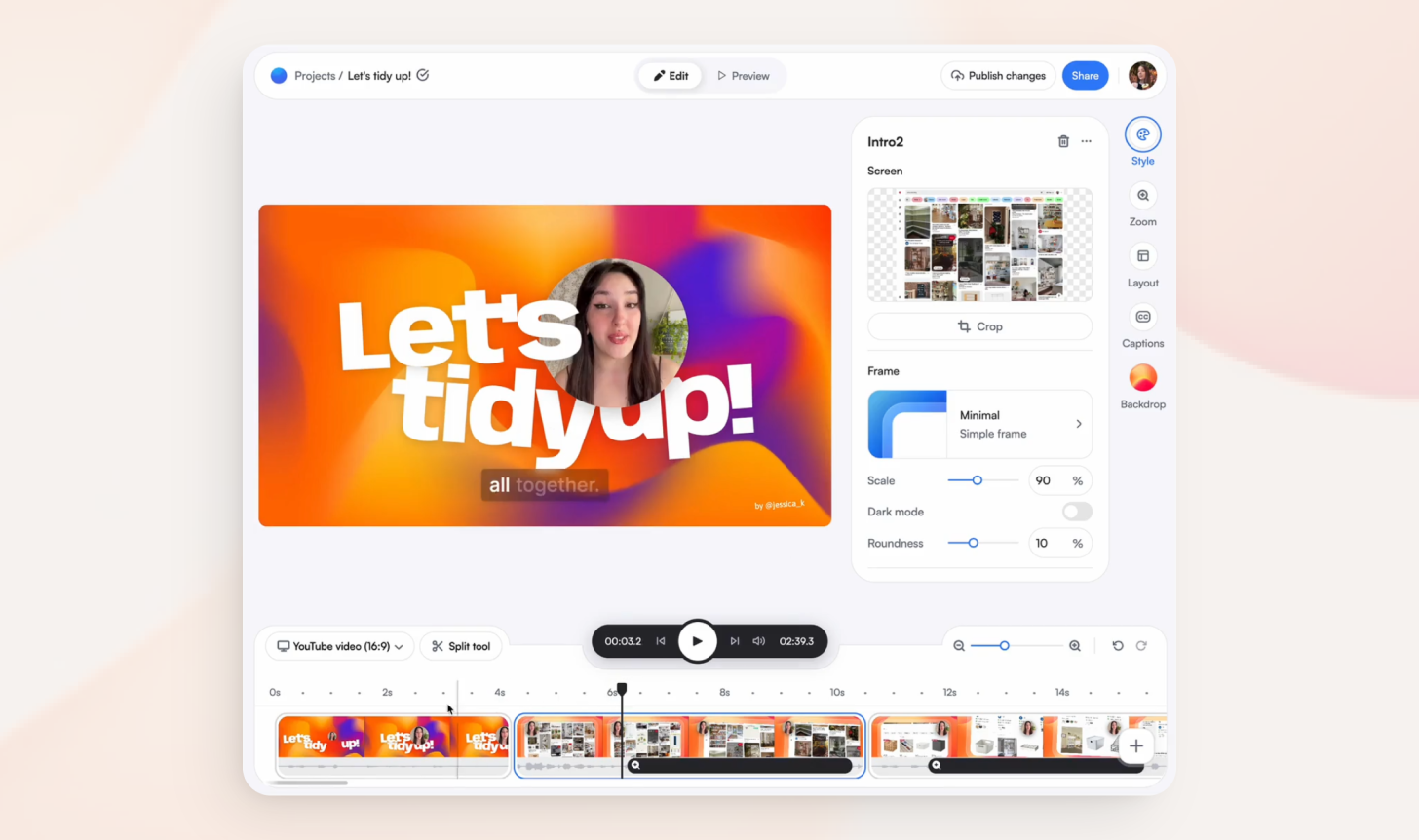This screenshot has height=840, width=1419.
Task: Click the current time 00:03.2
Action: pyautogui.click(x=623, y=641)
